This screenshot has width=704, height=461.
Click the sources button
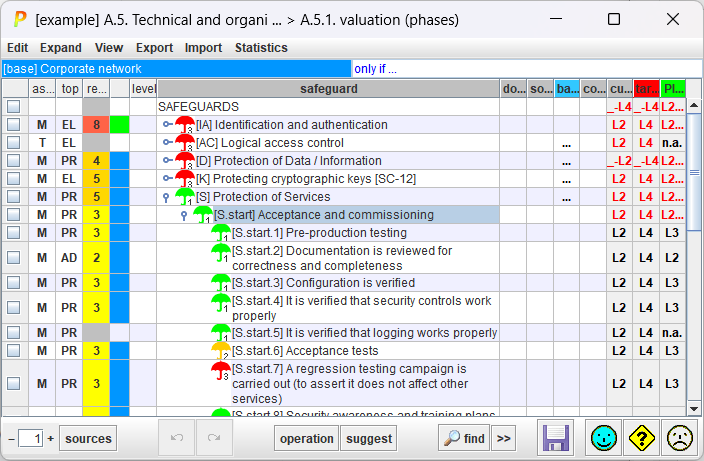coord(88,438)
